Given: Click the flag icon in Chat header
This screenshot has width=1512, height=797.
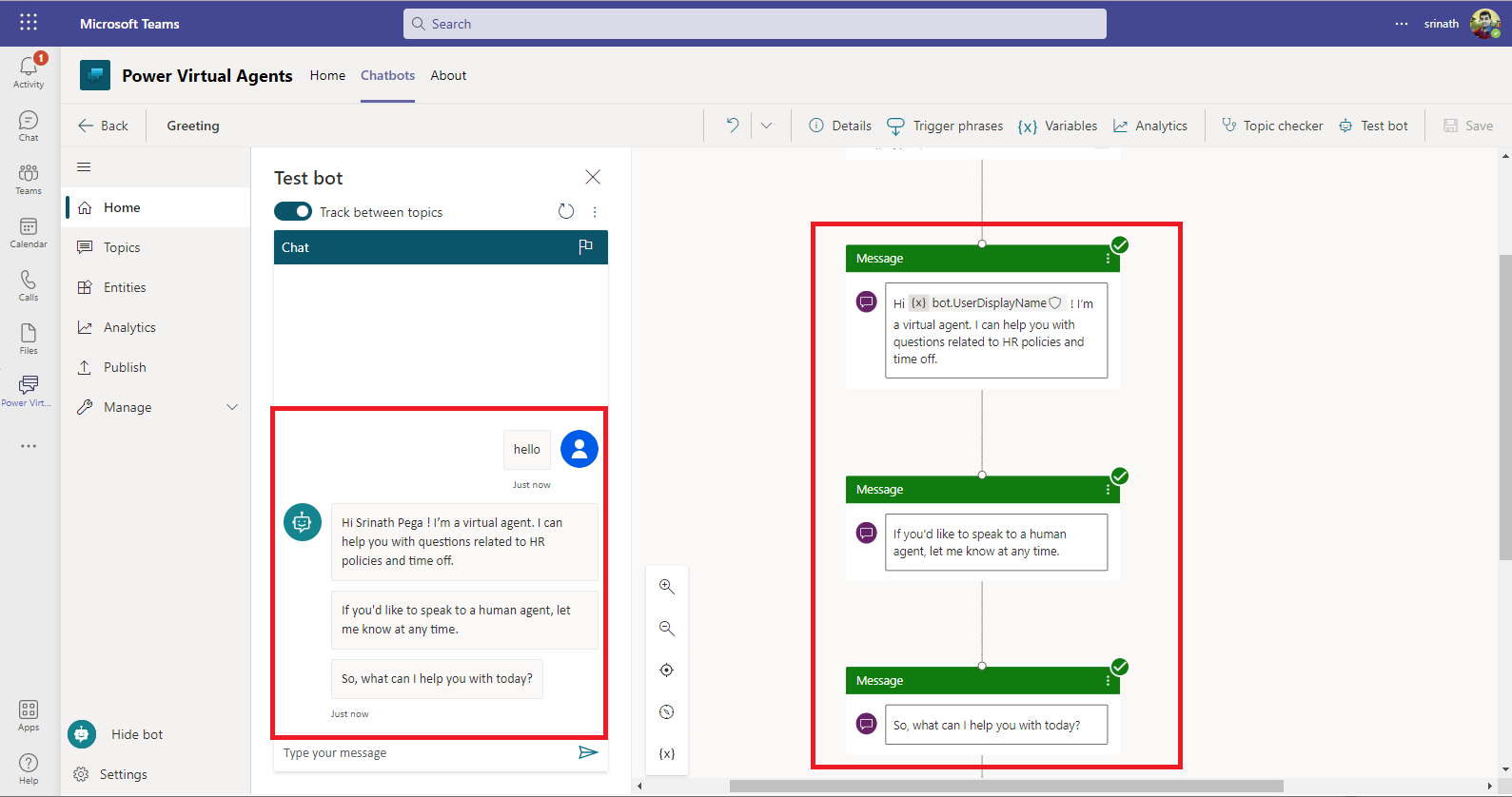Looking at the screenshot, I should (x=585, y=247).
